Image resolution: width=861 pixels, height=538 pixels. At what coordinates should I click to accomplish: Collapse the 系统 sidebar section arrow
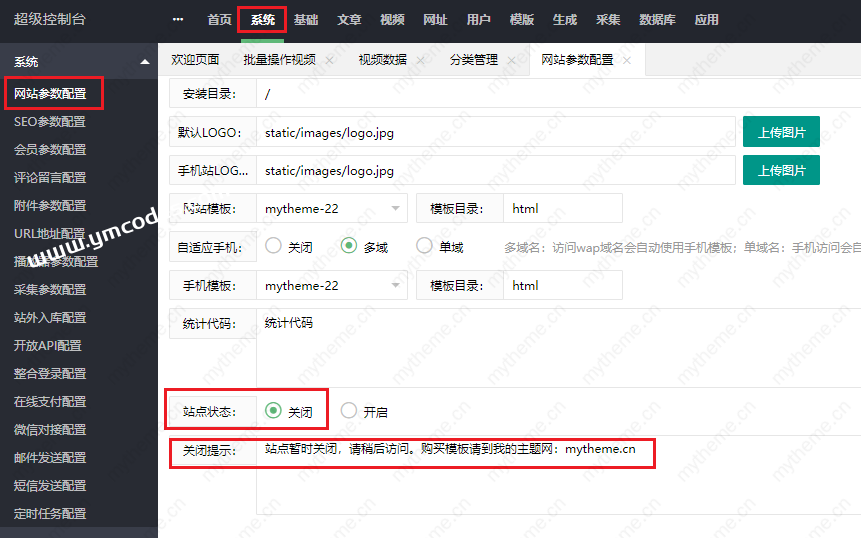point(145,62)
